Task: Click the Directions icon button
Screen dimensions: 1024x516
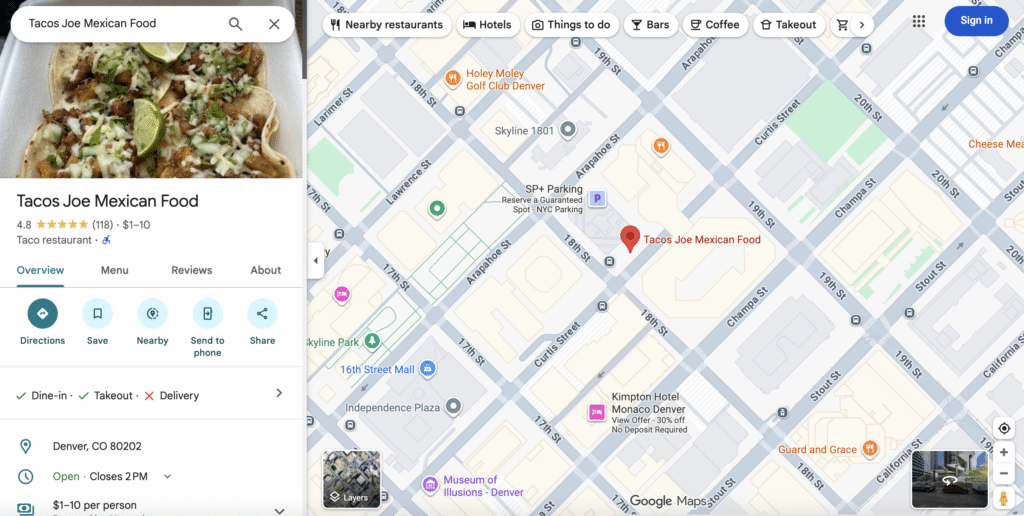Action: pyautogui.click(x=42, y=314)
